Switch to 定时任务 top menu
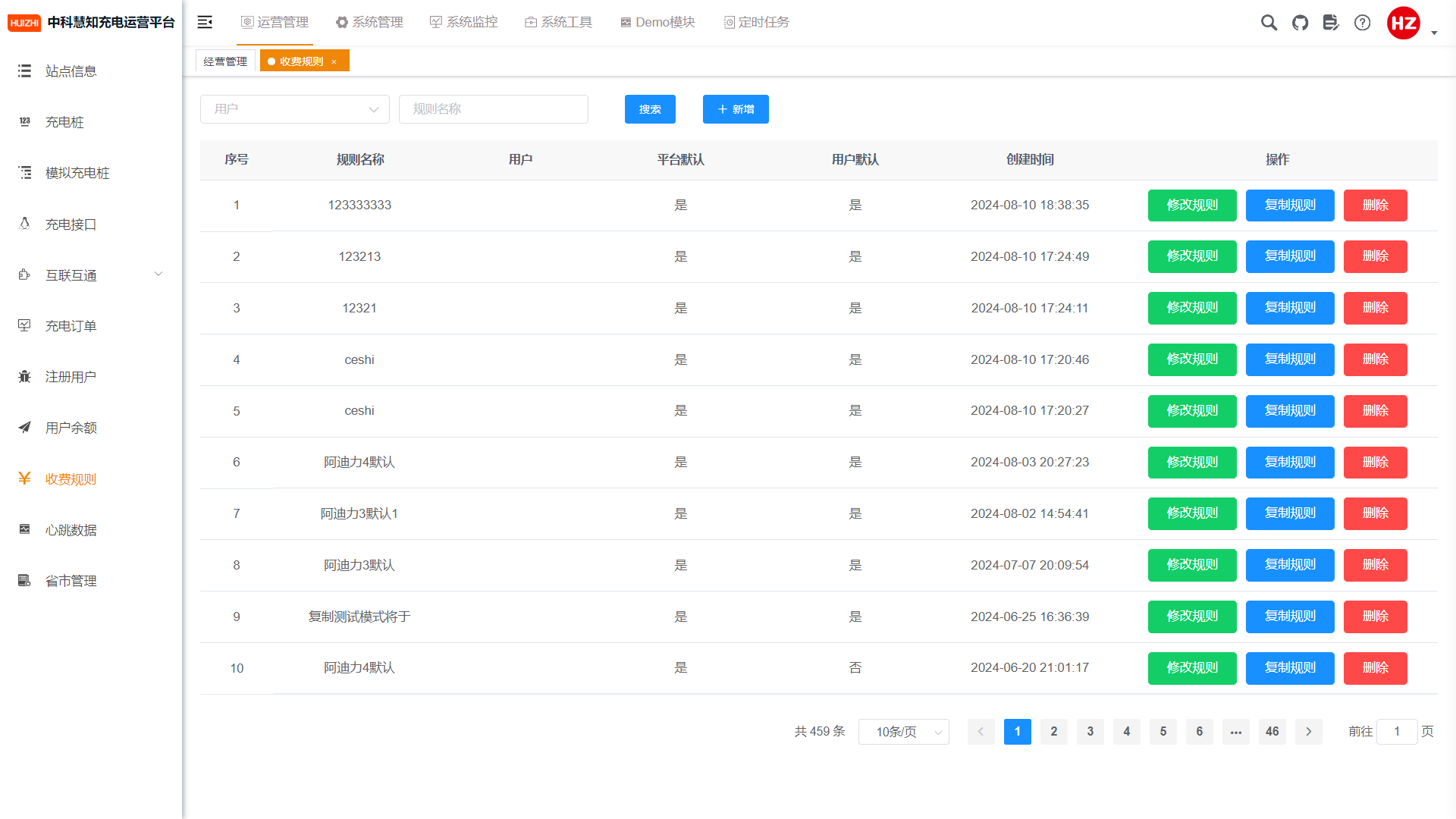This screenshot has width=1456, height=819. click(756, 23)
